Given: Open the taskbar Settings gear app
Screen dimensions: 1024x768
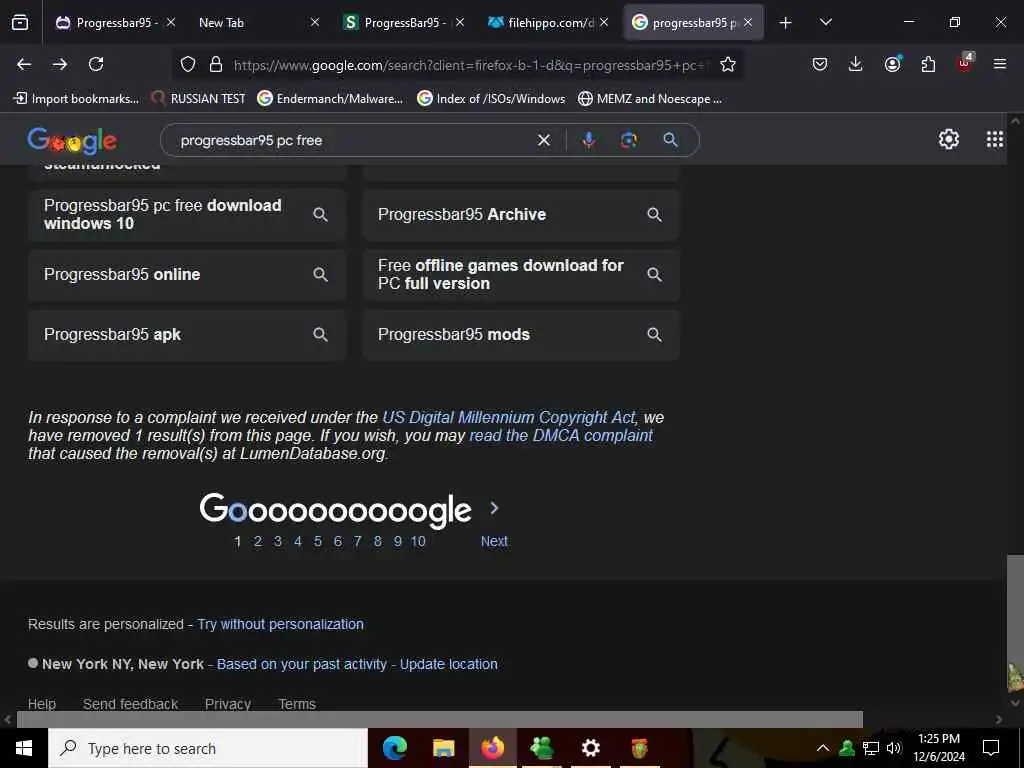Looking at the screenshot, I should (590, 748).
